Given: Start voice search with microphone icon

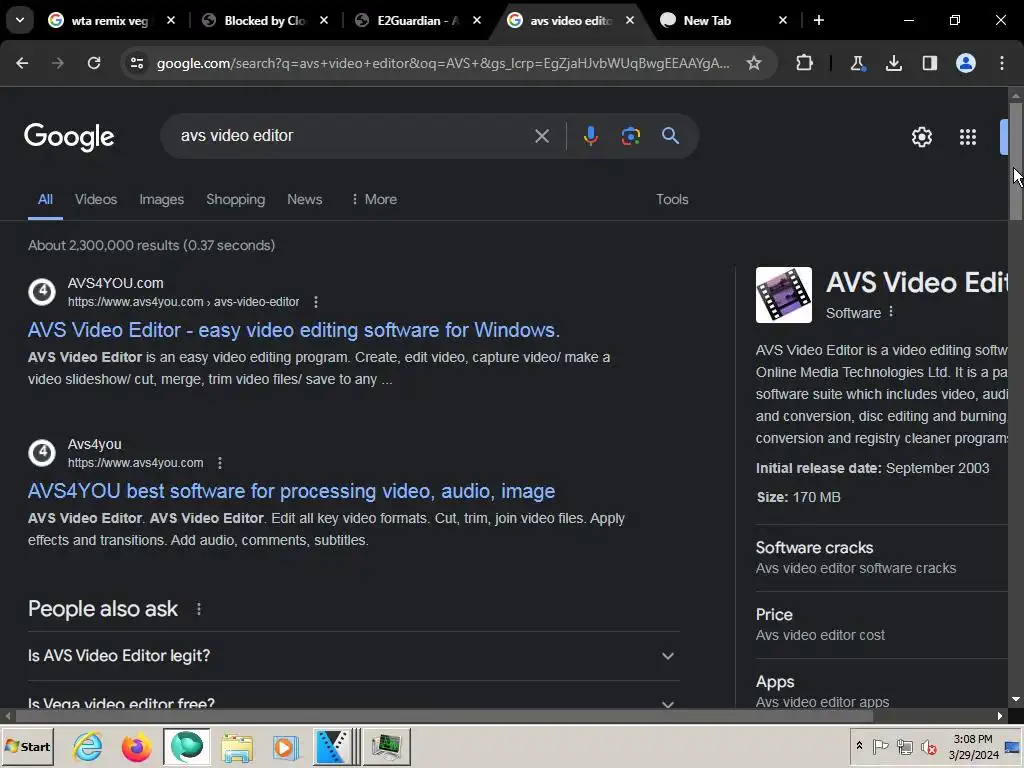Looking at the screenshot, I should 590,136.
